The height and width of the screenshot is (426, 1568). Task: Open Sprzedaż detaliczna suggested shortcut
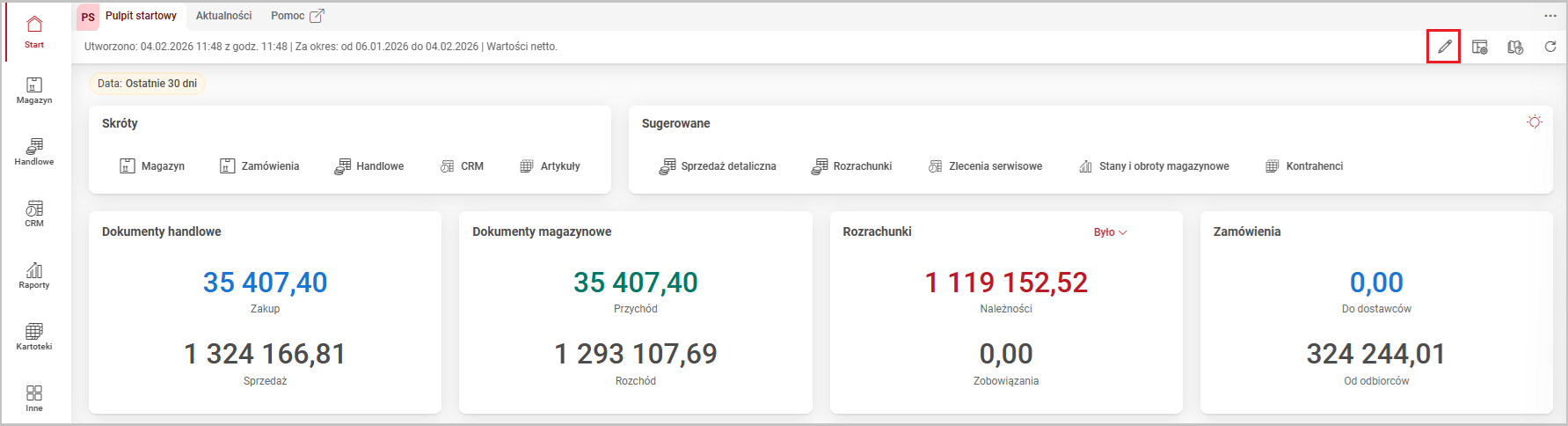[718, 166]
